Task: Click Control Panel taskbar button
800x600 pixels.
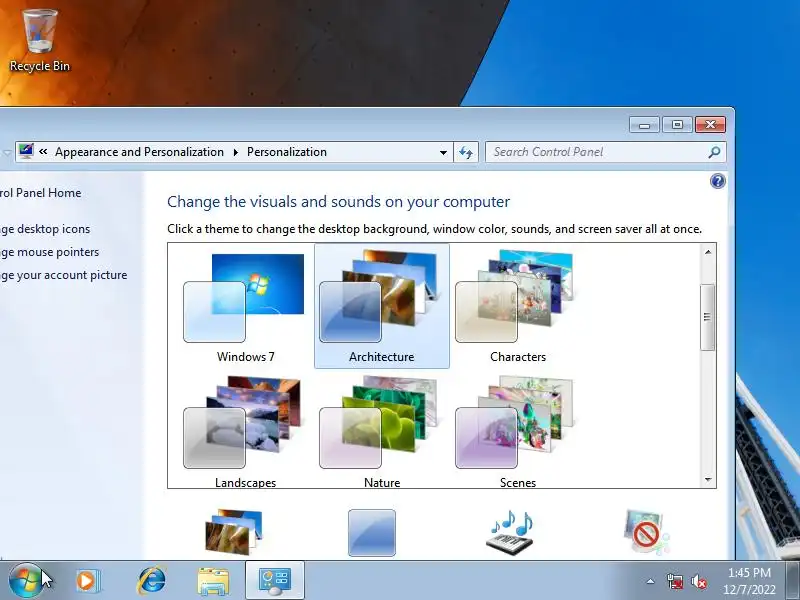Action: (x=275, y=581)
